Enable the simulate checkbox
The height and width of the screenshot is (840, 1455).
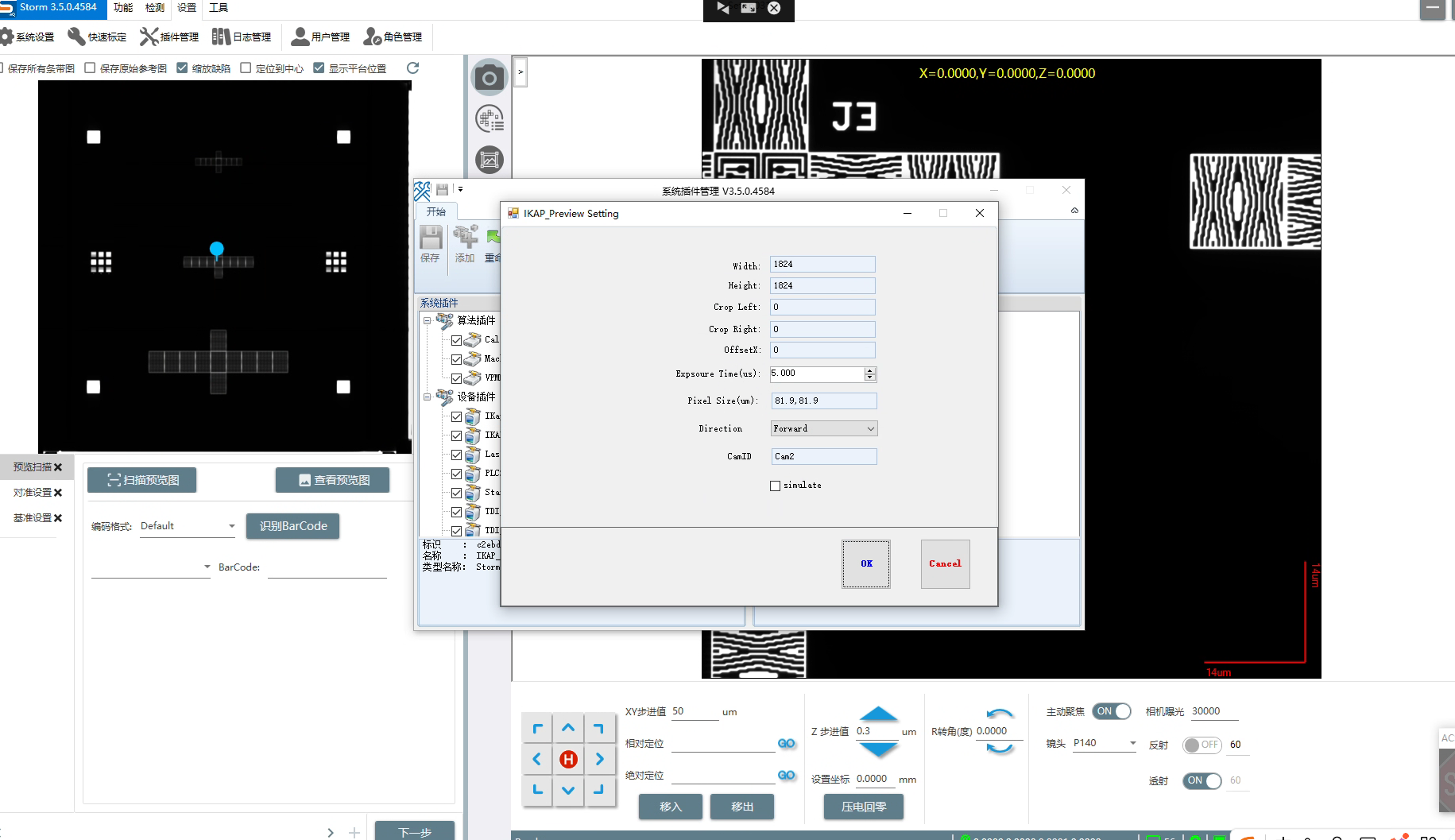pyautogui.click(x=776, y=486)
